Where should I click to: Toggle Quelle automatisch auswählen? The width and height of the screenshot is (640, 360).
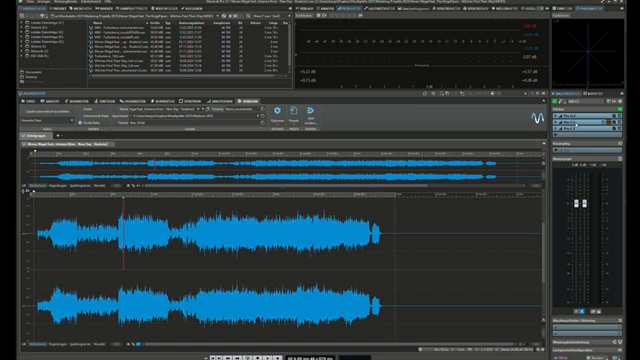coord(47,111)
